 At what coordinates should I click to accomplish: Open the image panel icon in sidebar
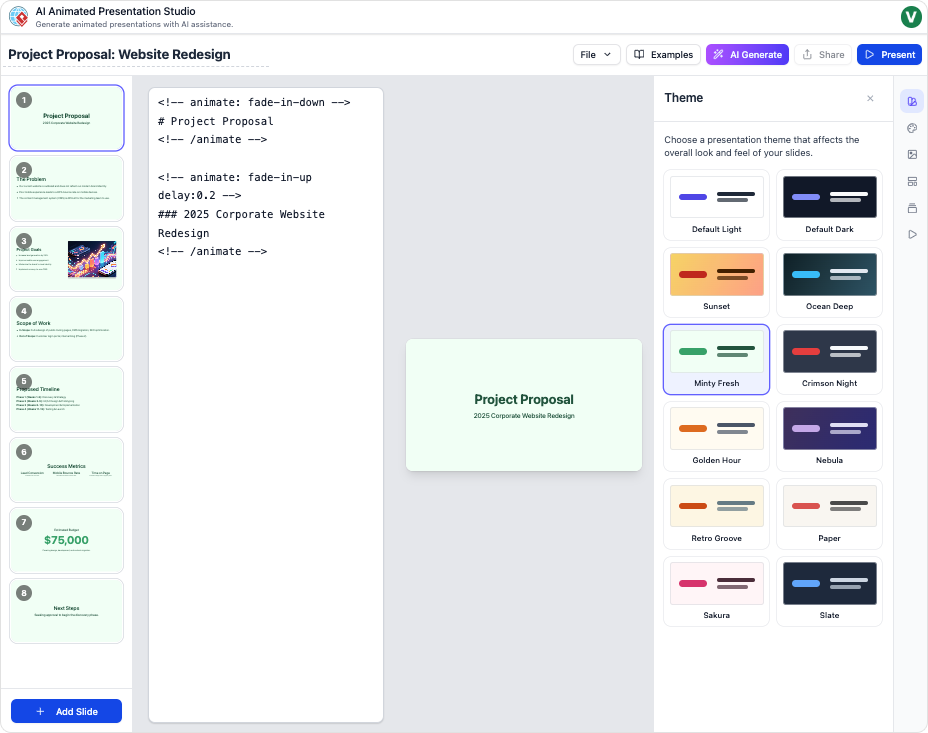click(911, 155)
